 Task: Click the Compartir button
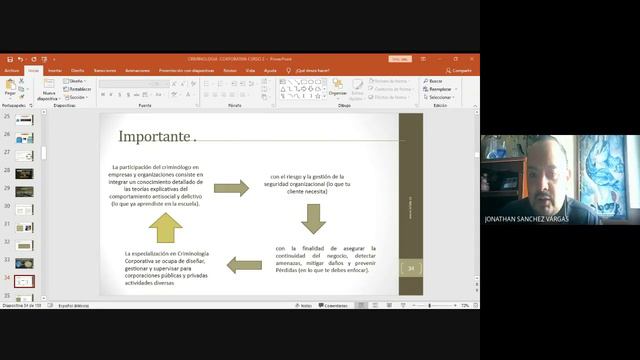coord(459,71)
